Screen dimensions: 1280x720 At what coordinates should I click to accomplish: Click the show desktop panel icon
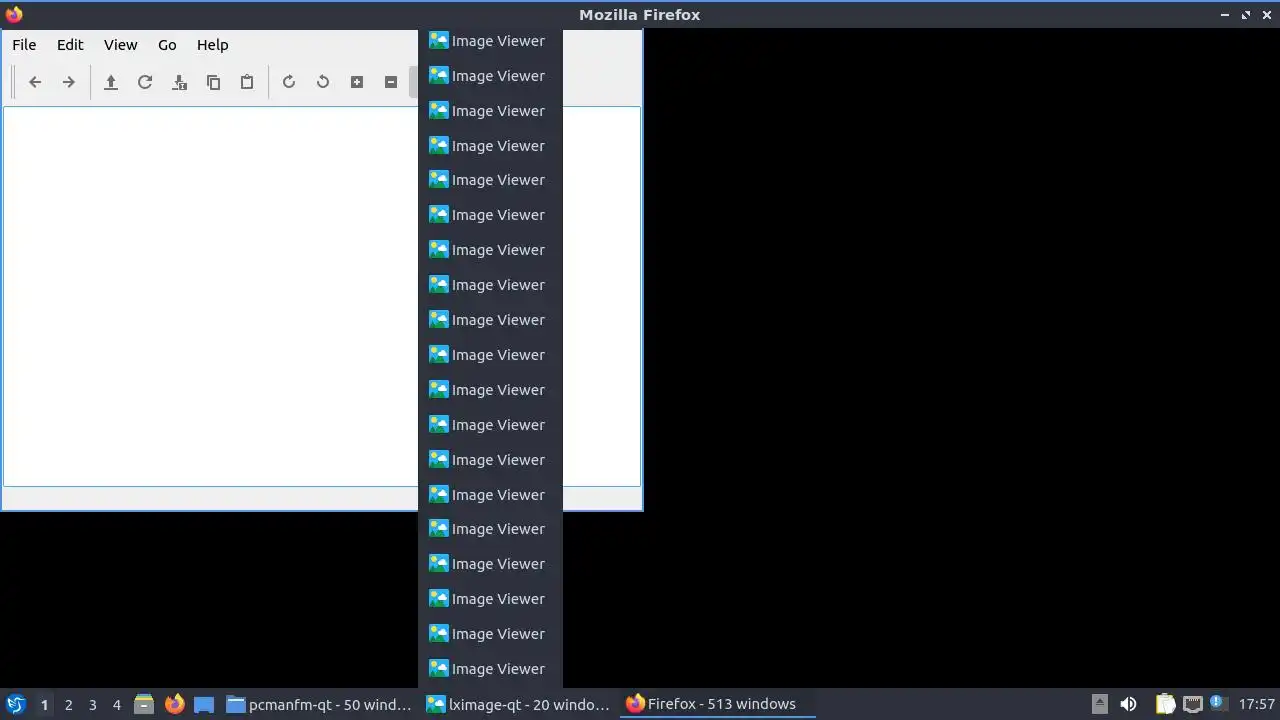[x=204, y=704]
